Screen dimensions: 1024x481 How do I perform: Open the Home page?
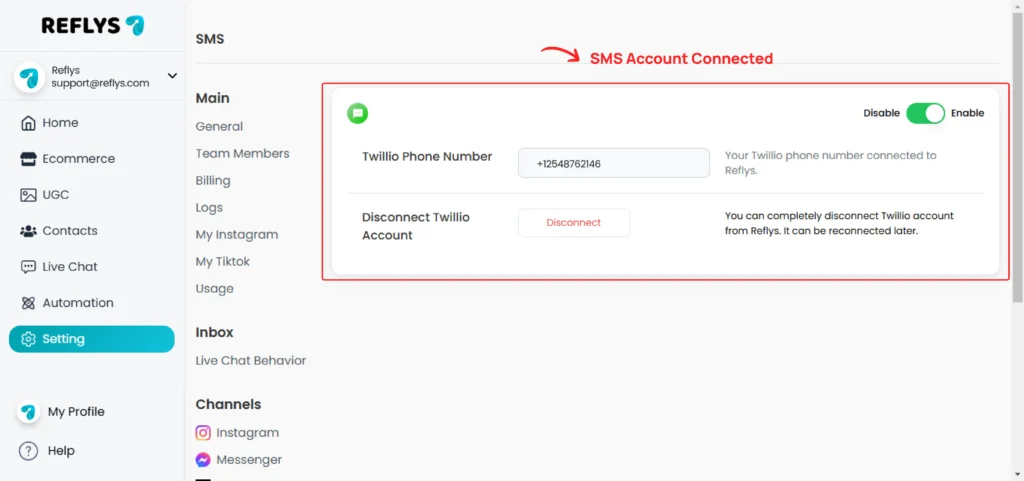point(91,123)
